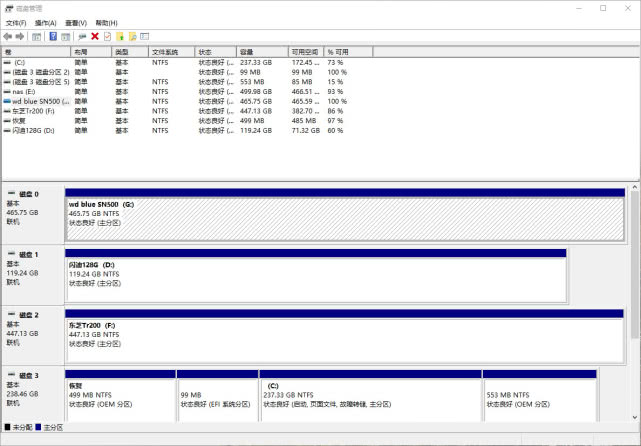The width and height of the screenshot is (641, 446).
Task: Sort by the 类型 column header
Action: pos(130,52)
